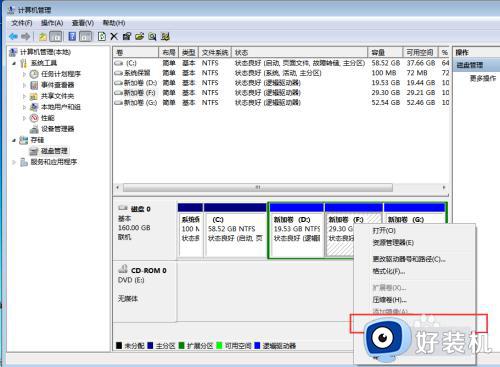Click the gray Forward arrow in toolbar
The height and width of the screenshot is (367, 500).
[26, 36]
